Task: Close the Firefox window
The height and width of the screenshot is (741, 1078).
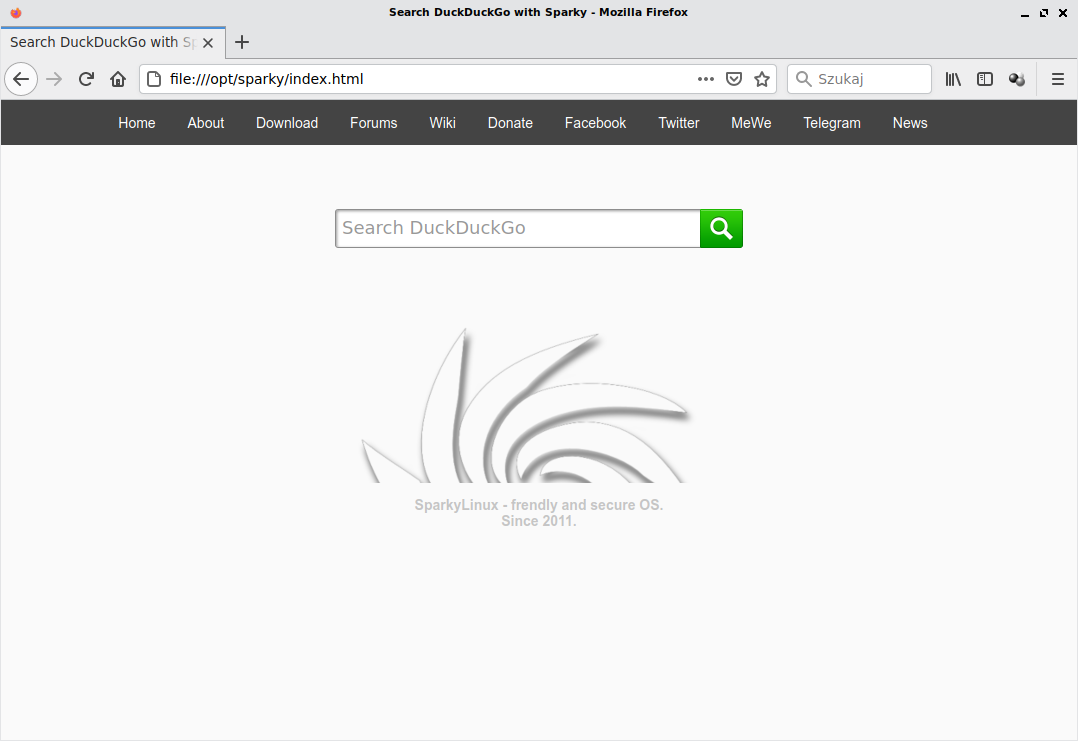Action: pyautogui.click(x=1063, y=12)
